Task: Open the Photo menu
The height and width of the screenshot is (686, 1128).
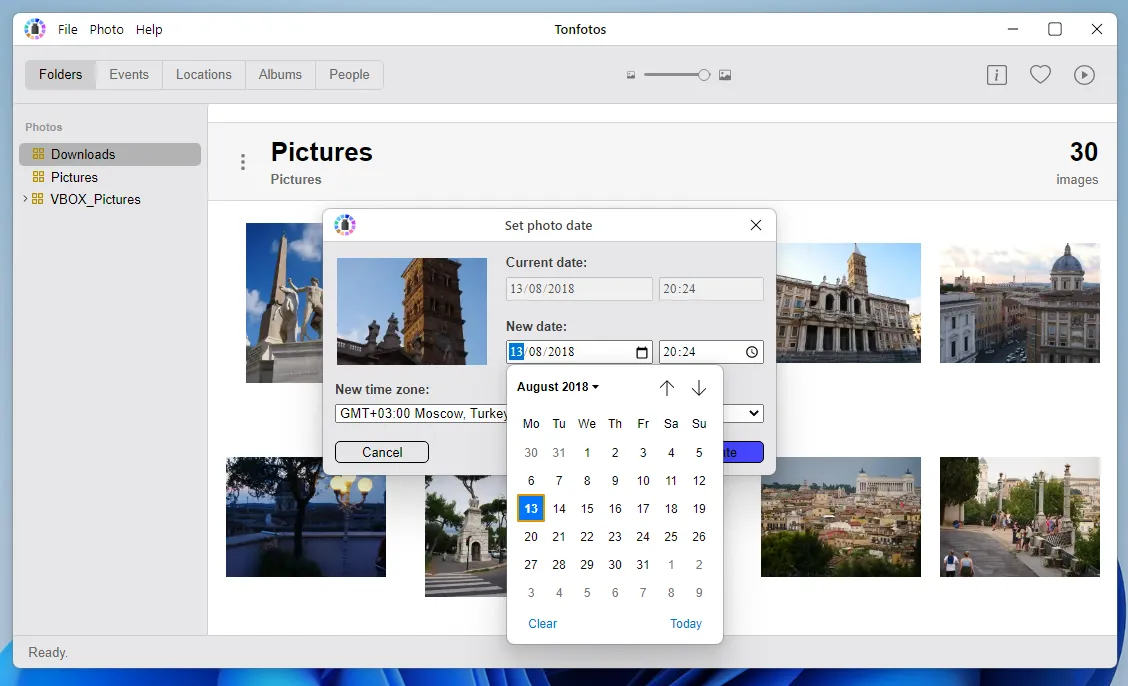Action: pyautogui.click(x=107, y=30)
